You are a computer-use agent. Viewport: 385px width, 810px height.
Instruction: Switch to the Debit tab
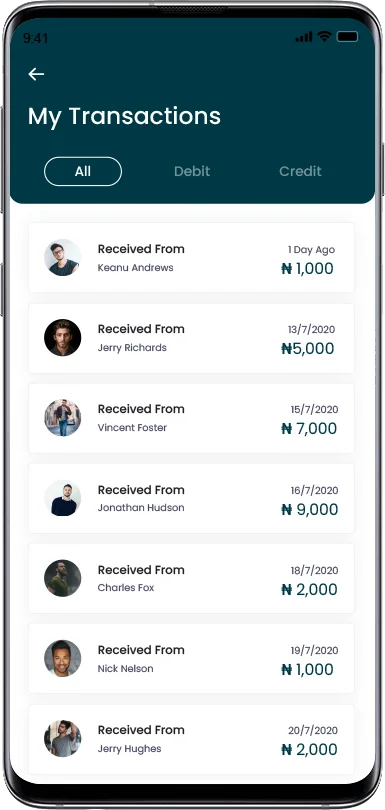(192, 172)
